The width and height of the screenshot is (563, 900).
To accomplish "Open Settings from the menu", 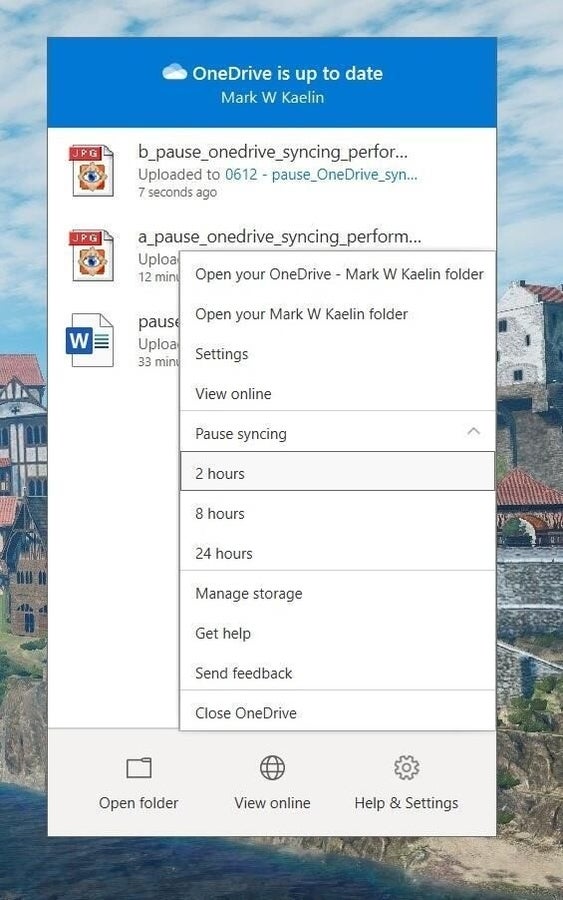I will (x=337, y=354).
